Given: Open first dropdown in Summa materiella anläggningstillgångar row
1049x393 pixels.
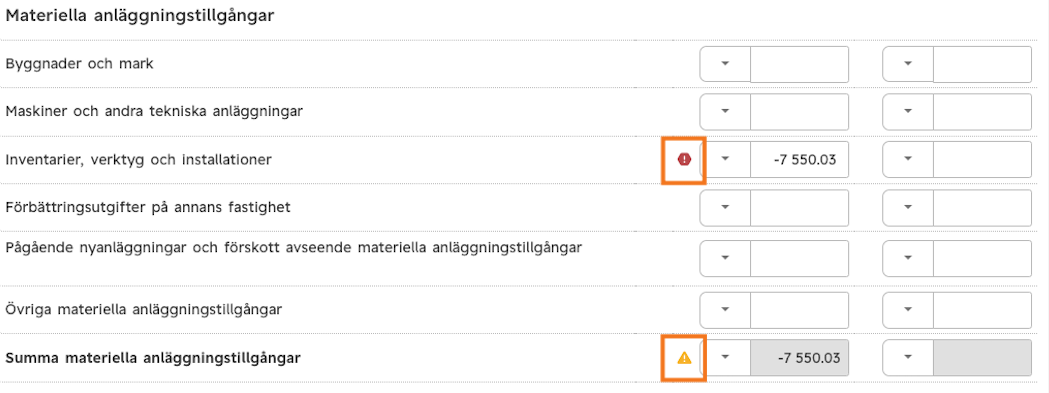Looking at the screenshot, I should (725, 358).
